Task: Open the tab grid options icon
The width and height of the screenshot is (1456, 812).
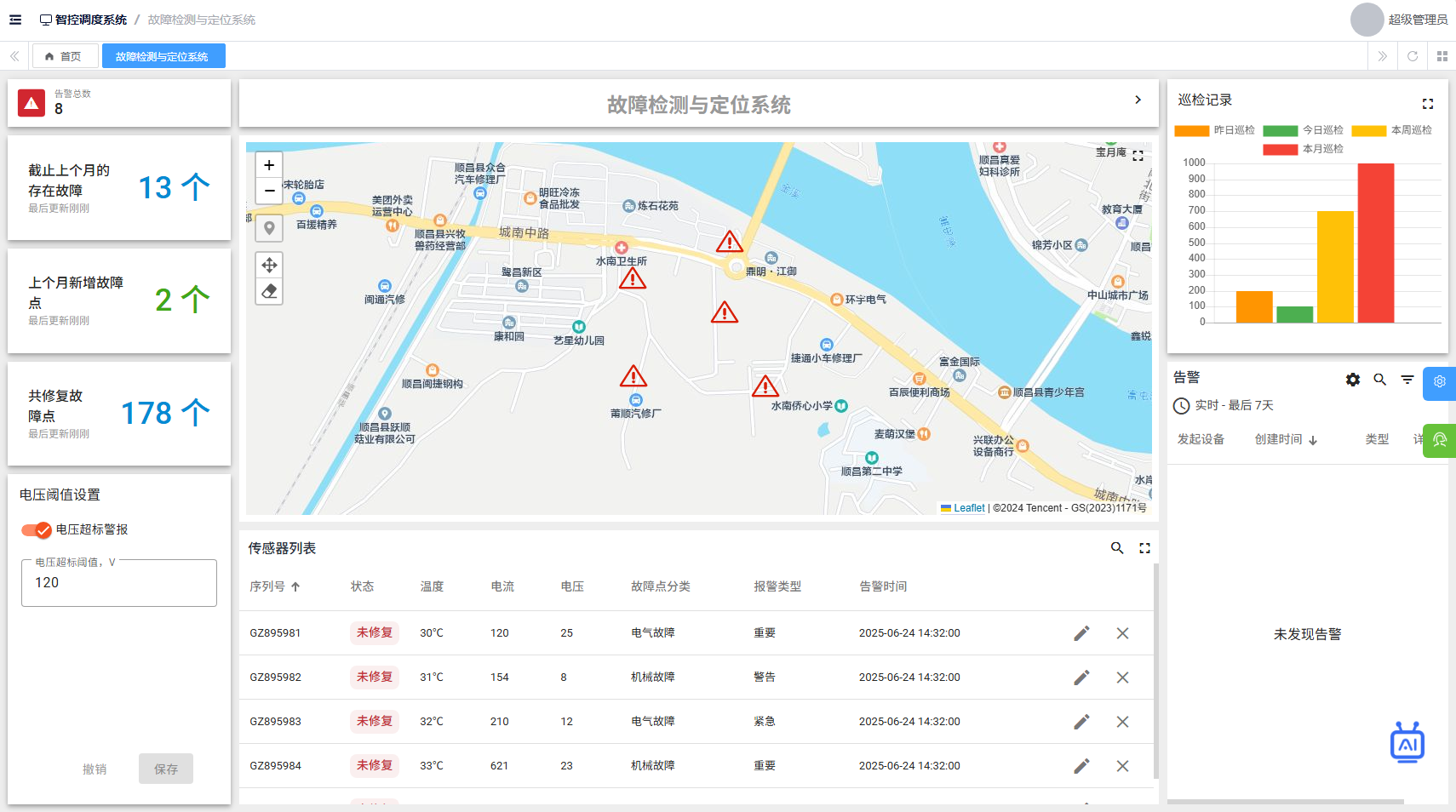Action: (1442, 56)
